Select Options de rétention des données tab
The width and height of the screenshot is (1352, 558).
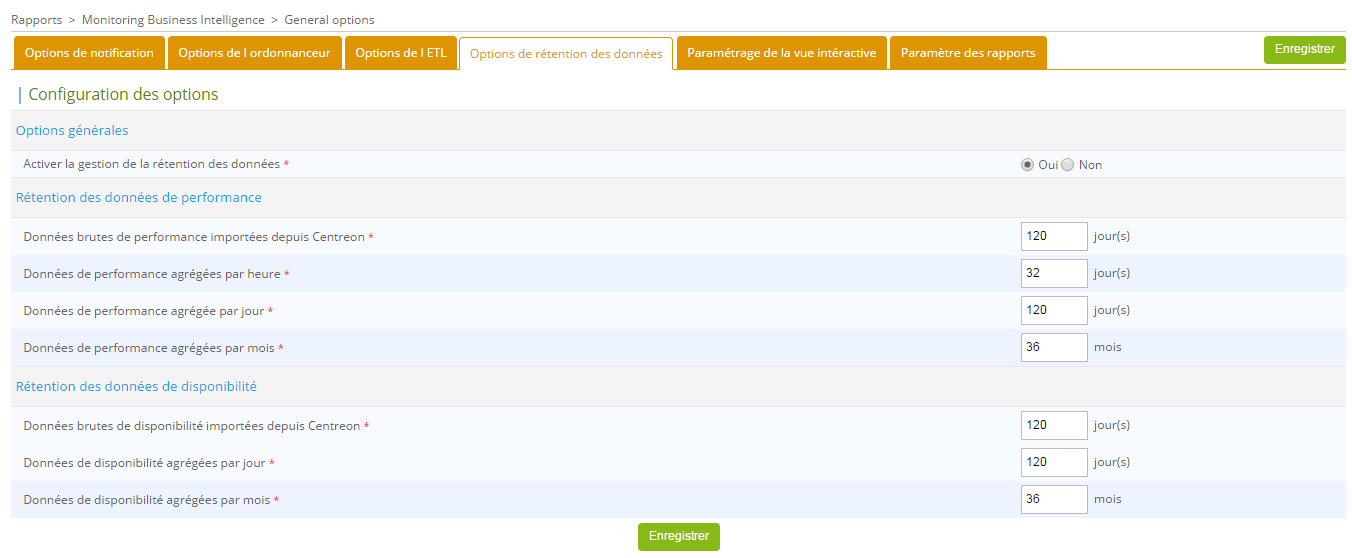point(566,54)
